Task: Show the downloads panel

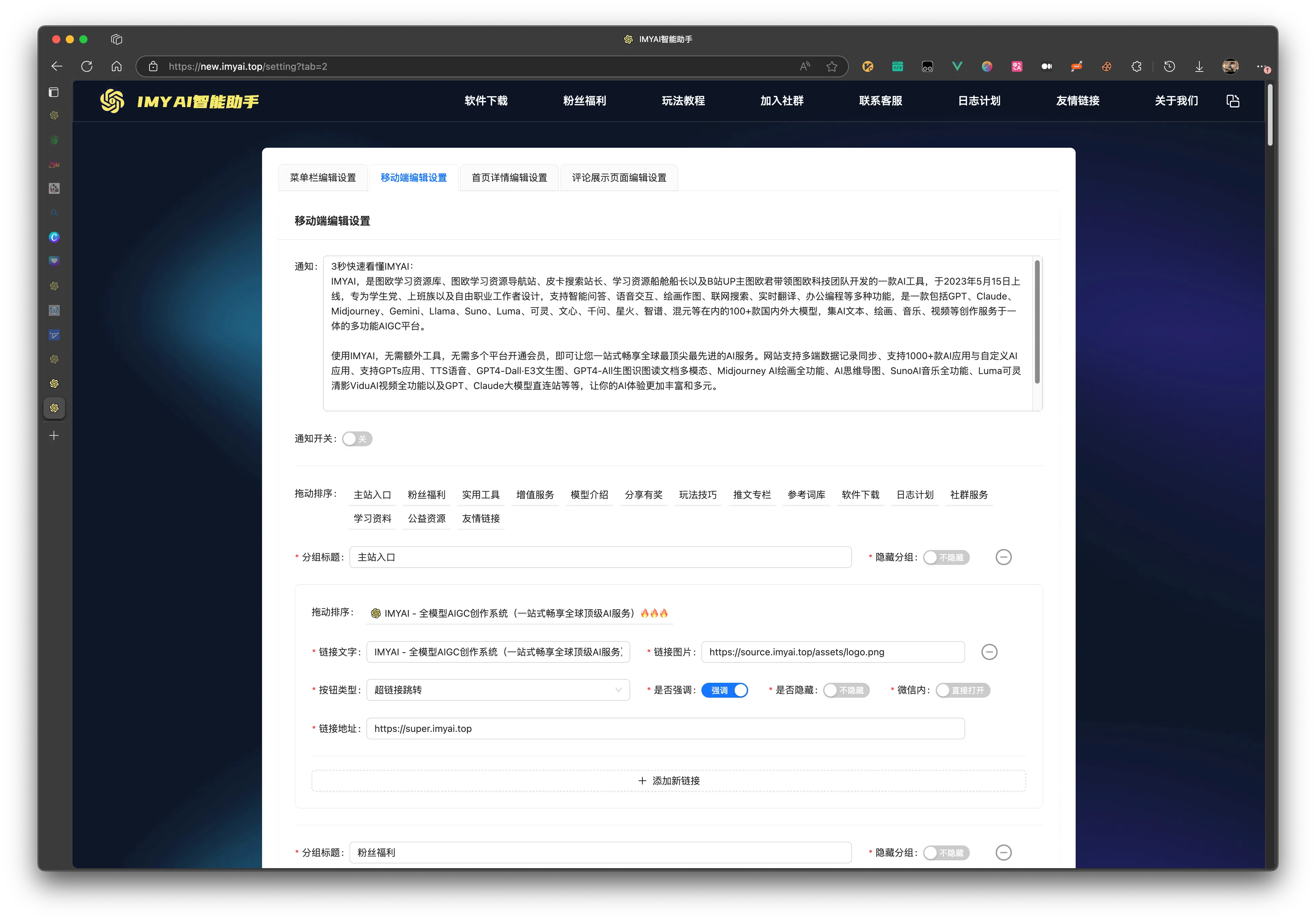Action: pyautogui.click(x=1199, y=66)
